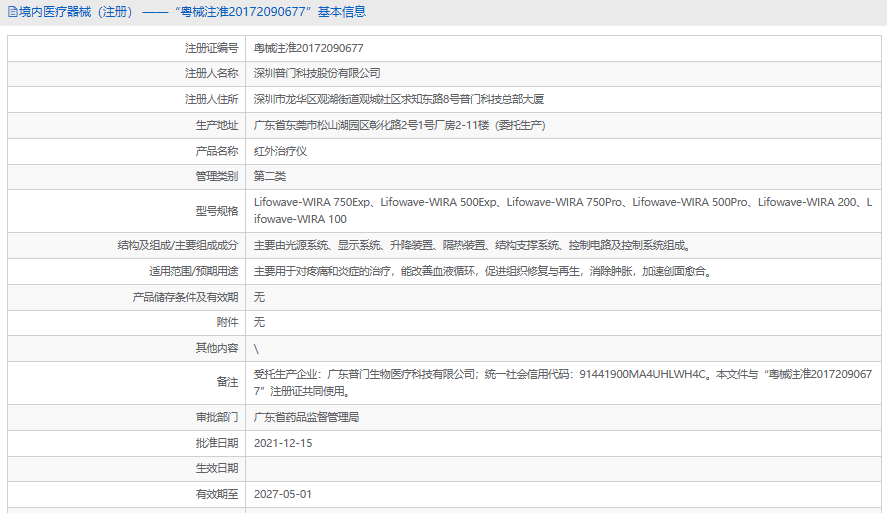The image size is (887, 513).
Task: Click the label 产品名称
Action: 217,151
